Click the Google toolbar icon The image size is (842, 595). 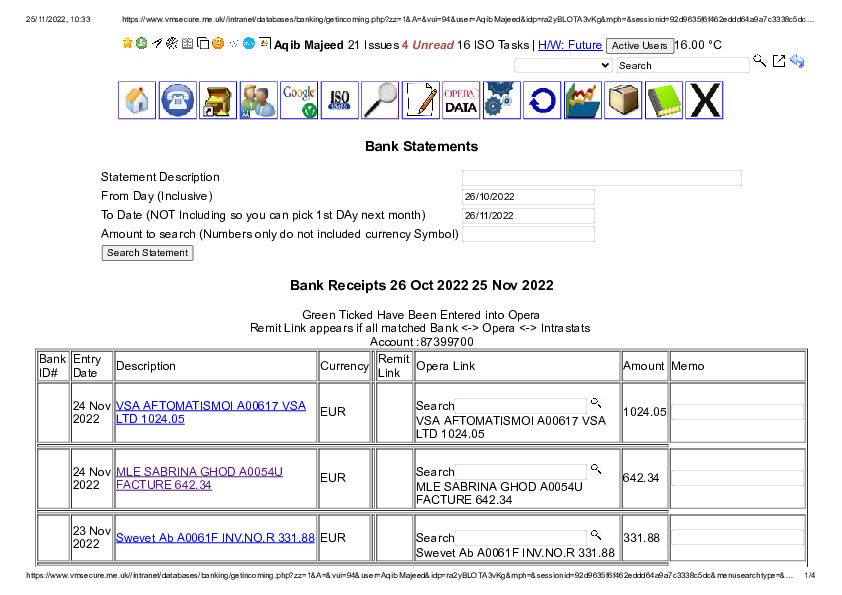click(299, 101)
